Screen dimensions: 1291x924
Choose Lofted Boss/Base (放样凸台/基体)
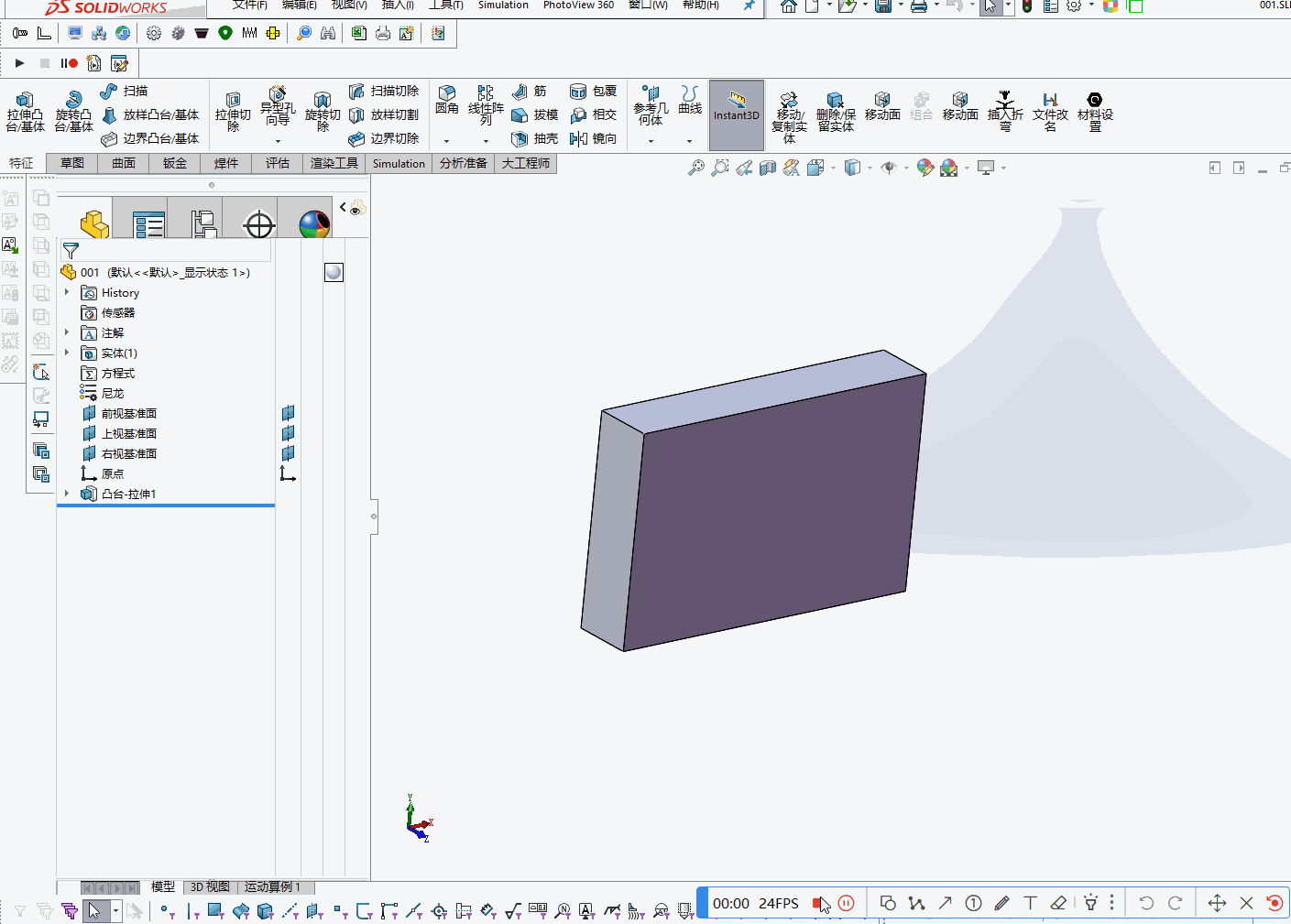click(150, 114)
